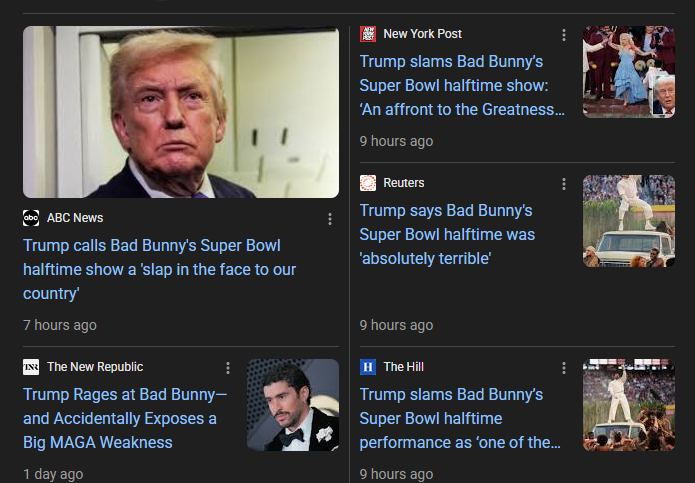Open Reuters 'absolutely terrible' headline
The image size is (695, 483).
coord(447,234)
